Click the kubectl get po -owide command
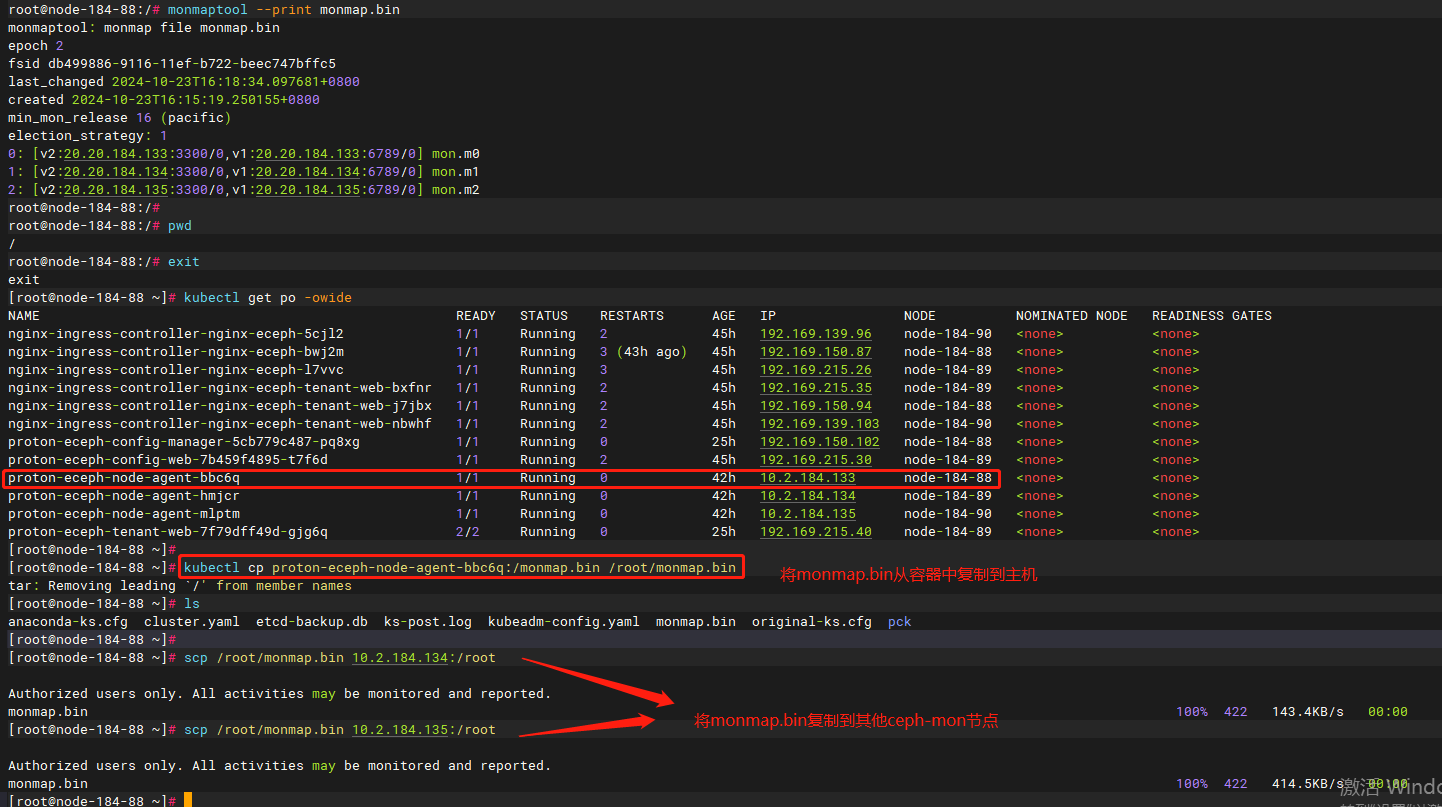The height and width of the screenshot is (807, 1442). click(x=268, y=298)
